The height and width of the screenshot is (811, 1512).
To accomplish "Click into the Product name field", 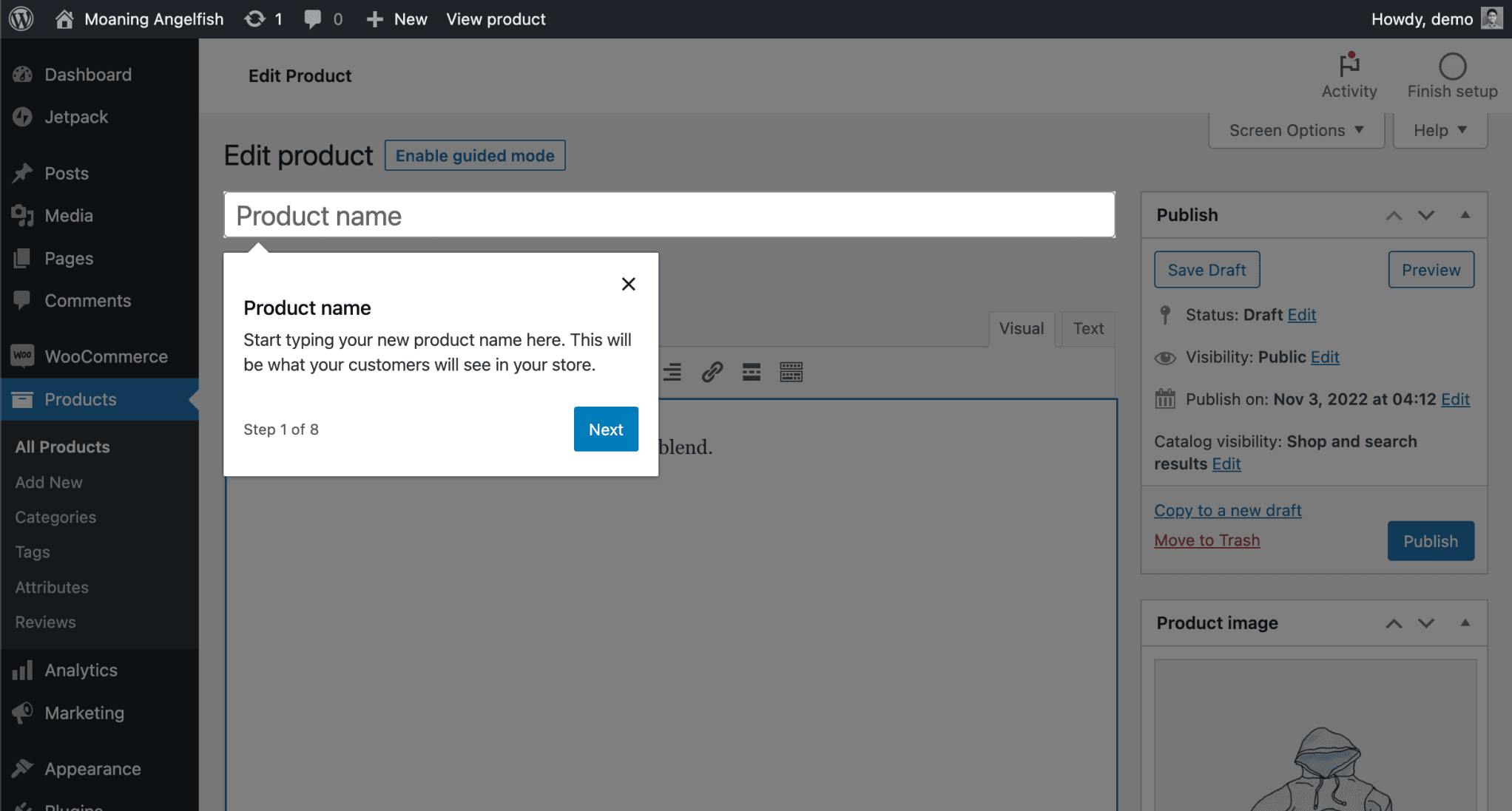I will click(669, 215).
